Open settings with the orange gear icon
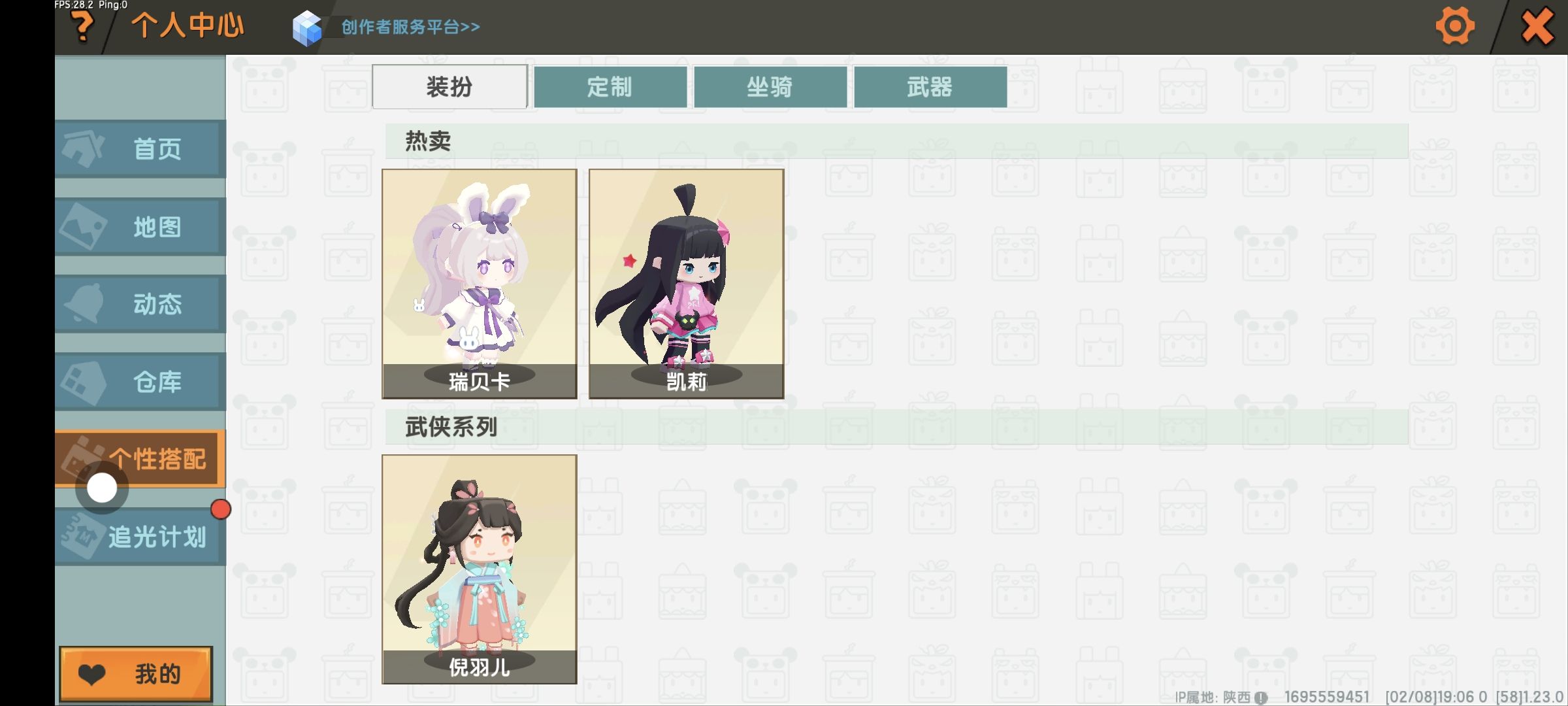The image size is (1568, 706). coord(1454,27)
